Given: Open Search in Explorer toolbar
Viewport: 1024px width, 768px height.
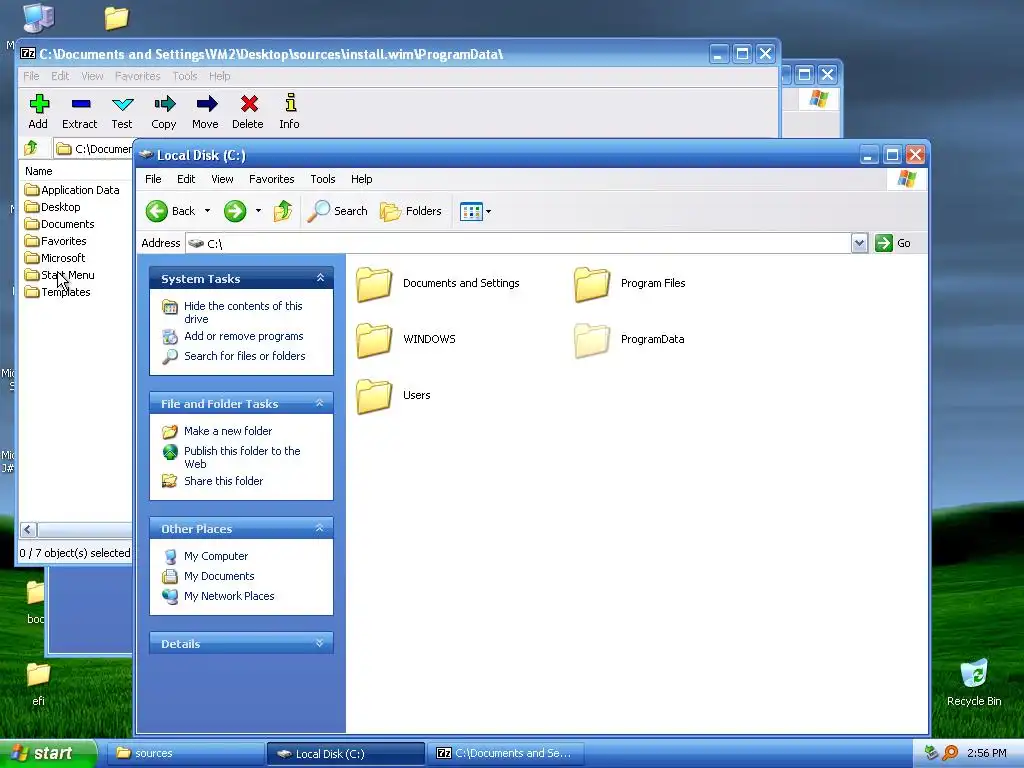Looking at the screenshot, I should coord(338,211).
